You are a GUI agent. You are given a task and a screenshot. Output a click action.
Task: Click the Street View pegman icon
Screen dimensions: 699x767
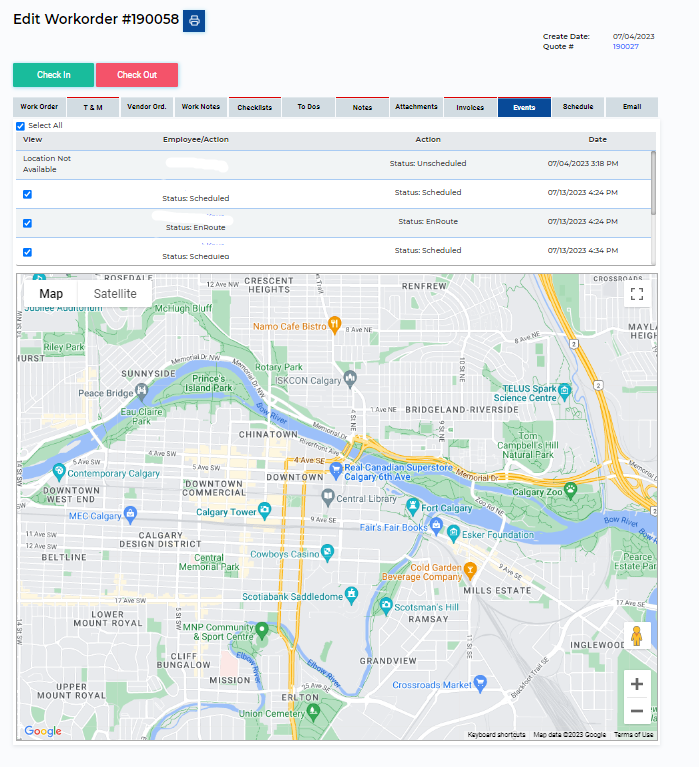point(636,636)
